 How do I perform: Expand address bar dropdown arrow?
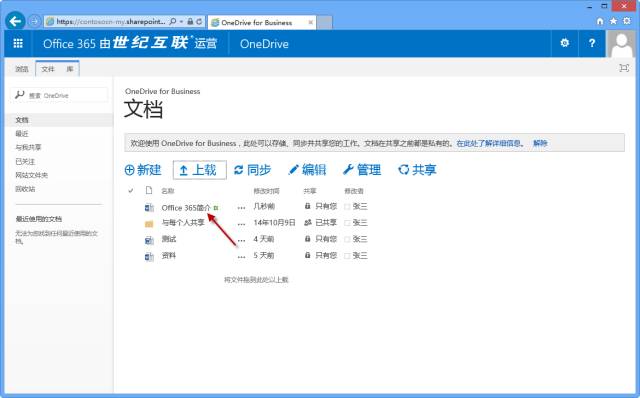click(181, 21)
